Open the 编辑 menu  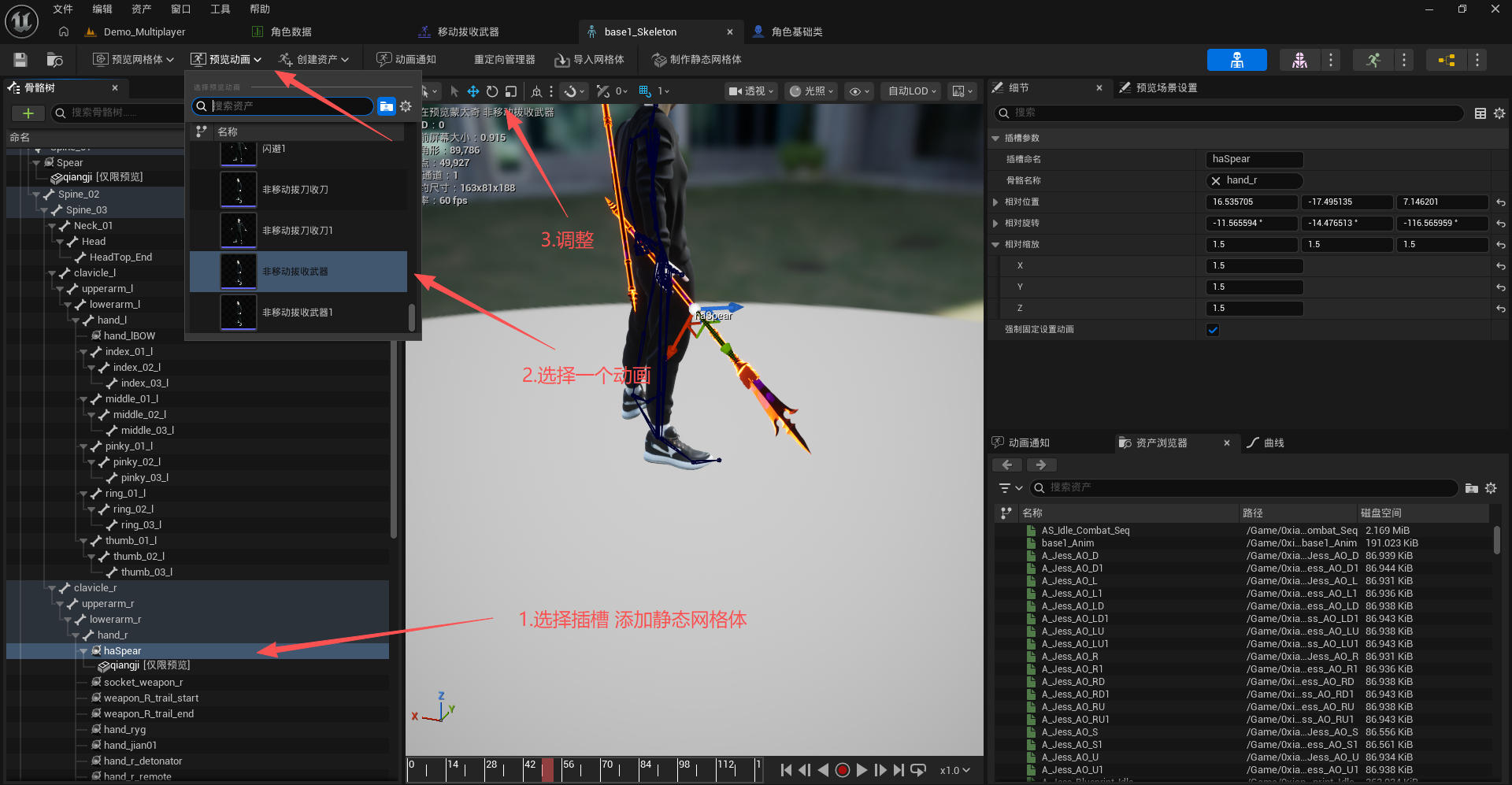[102, 9]
